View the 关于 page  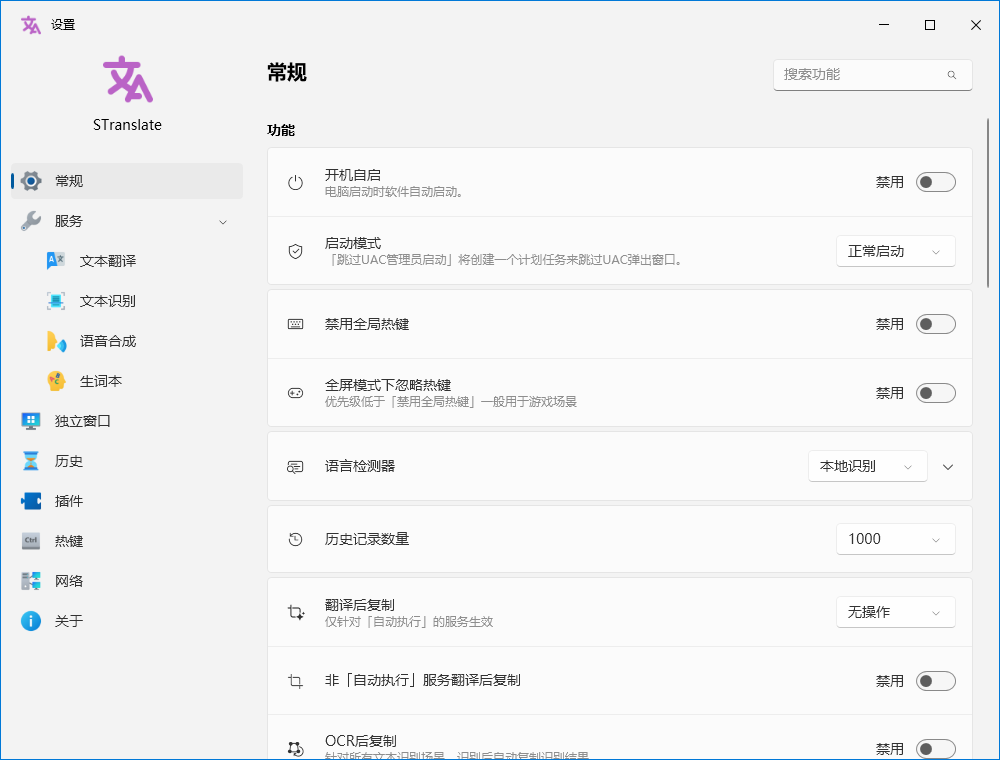pyautogui.click(x=29, y=621)
